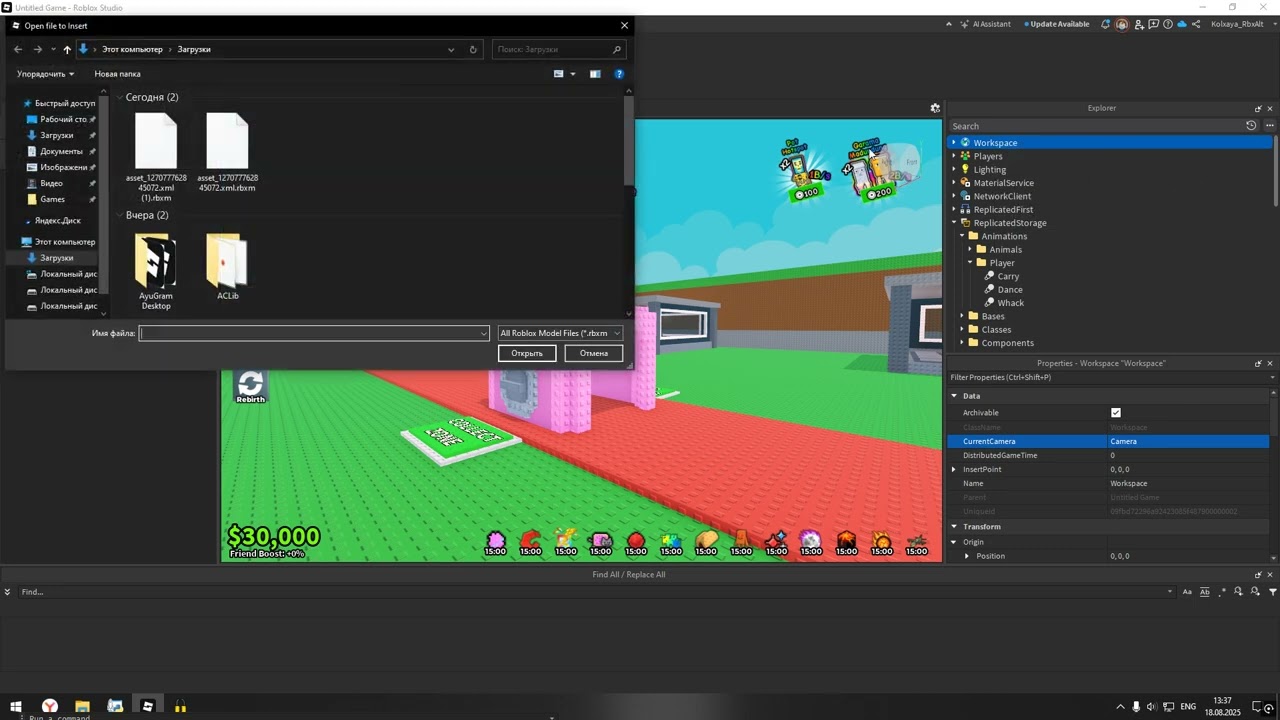Click the Поиск: Загрузки search box
The width and height of the screenshot is (1280, 720).
click(560, 49)
